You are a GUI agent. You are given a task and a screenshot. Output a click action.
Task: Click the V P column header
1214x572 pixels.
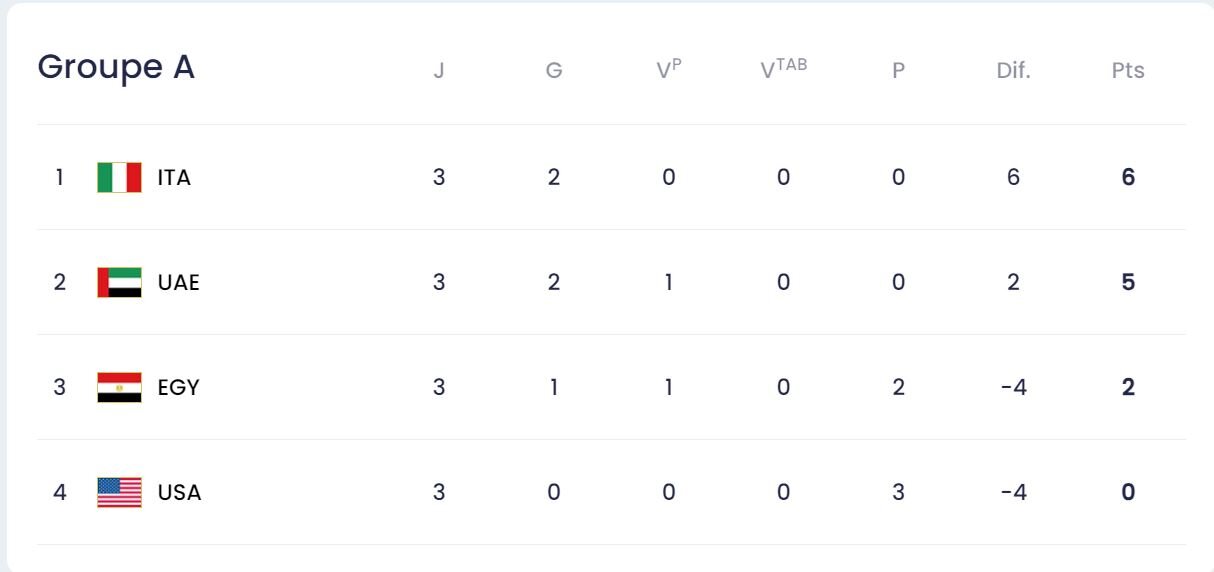click(669, 69)
